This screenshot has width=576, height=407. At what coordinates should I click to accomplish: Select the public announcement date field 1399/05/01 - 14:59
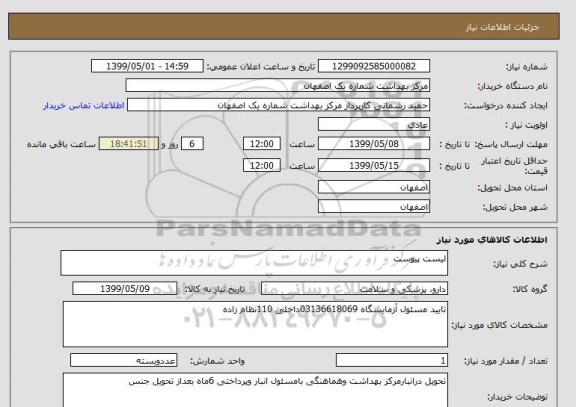pos(147,66)
